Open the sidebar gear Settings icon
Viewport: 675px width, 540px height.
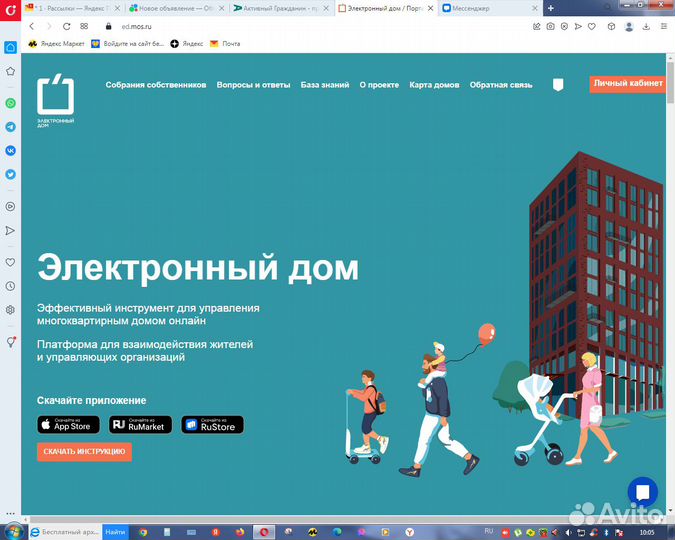pos(10,310)
